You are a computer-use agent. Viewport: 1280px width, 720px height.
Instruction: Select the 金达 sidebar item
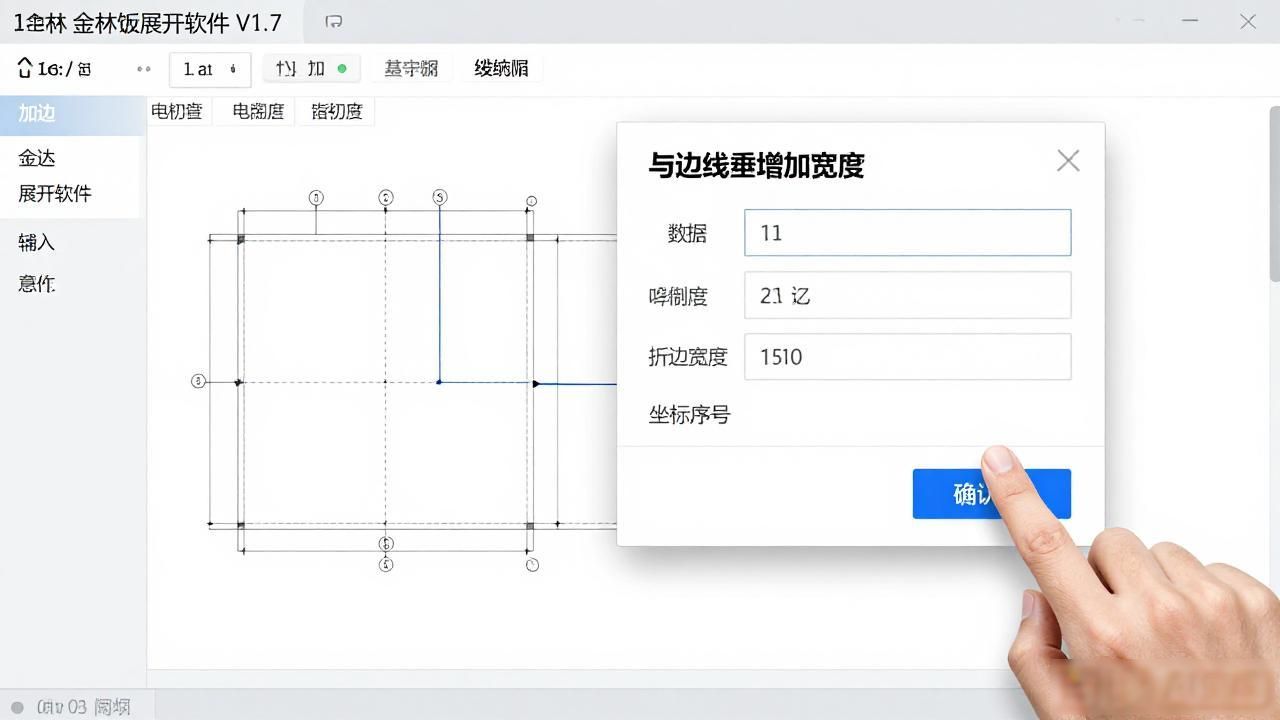coord(37,158)
